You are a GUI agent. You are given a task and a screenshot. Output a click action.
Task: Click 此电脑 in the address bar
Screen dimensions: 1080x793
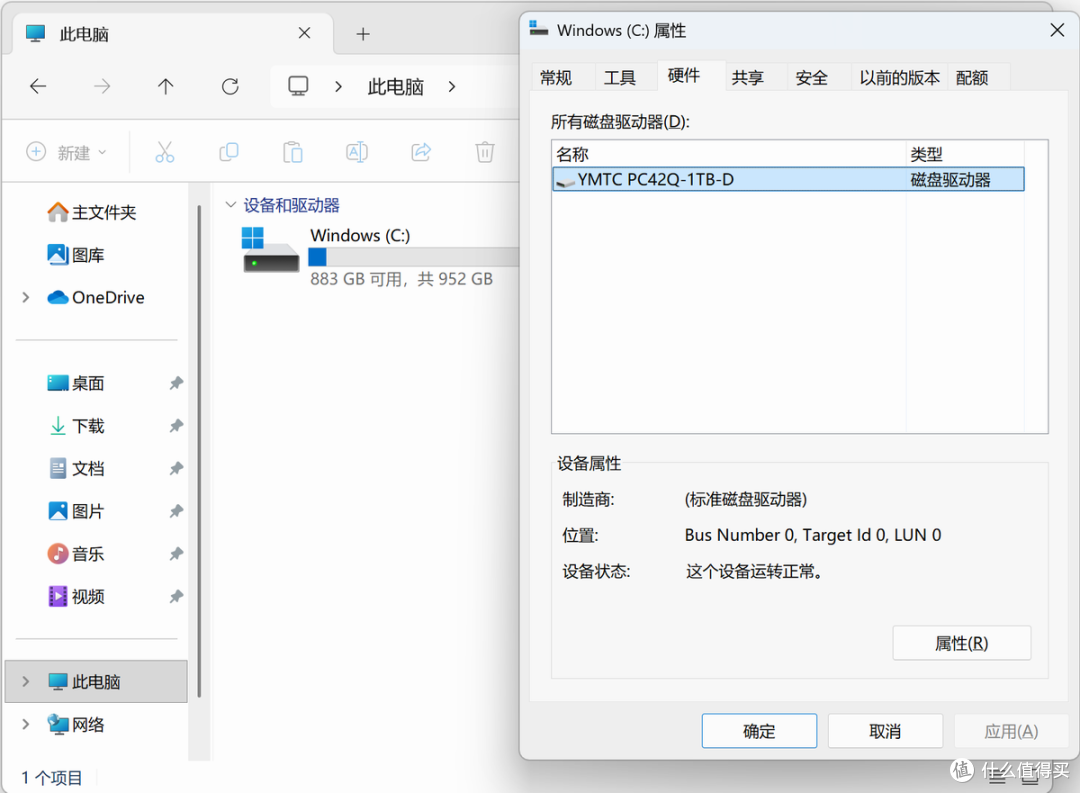pyautogui.click(x=395, y=87)
